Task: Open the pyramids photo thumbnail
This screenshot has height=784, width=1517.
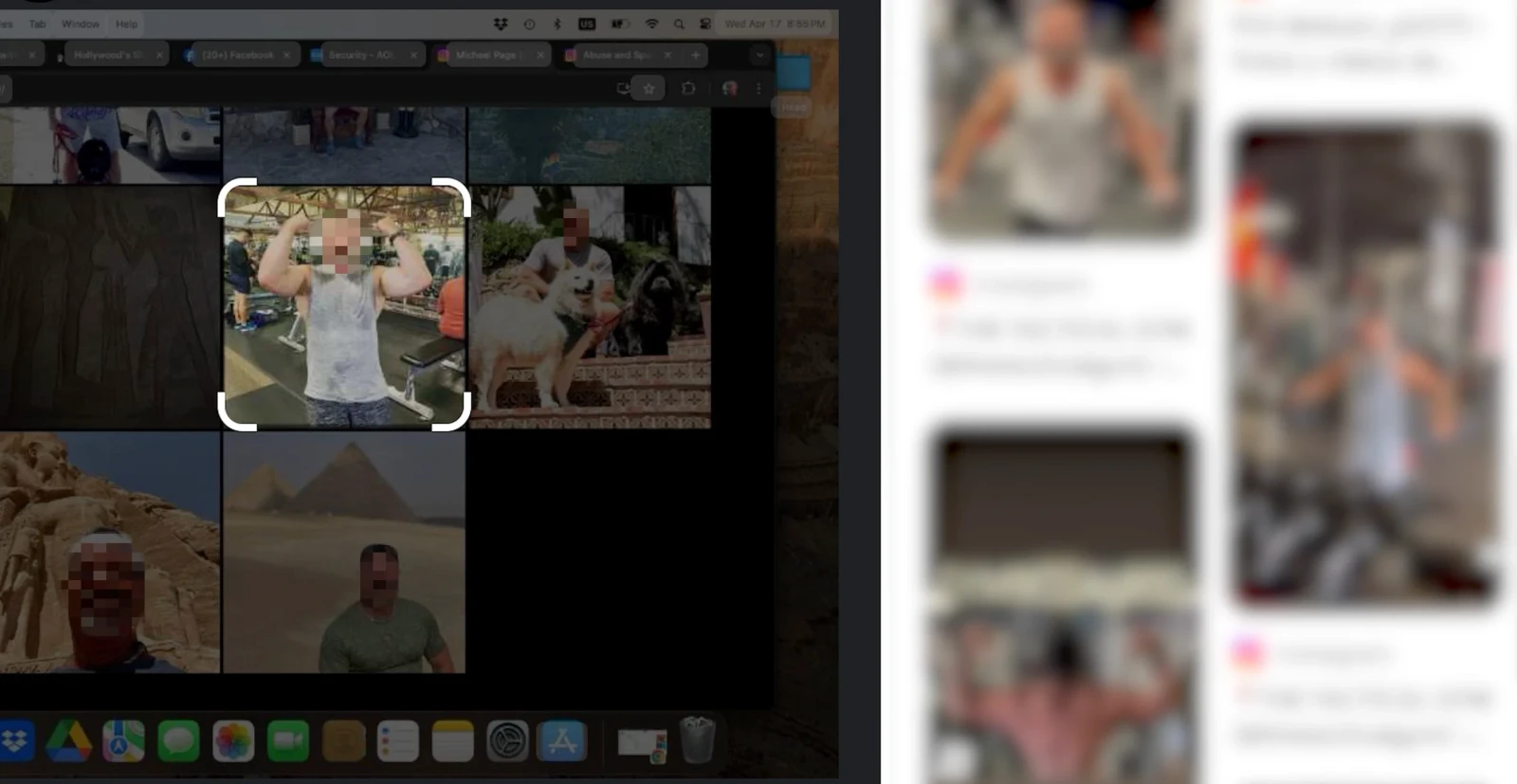Action: pyautogui.click(x=344, y=553)
